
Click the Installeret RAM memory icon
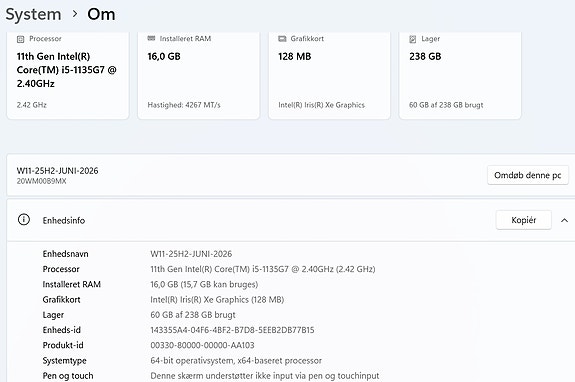click(151, 38)
